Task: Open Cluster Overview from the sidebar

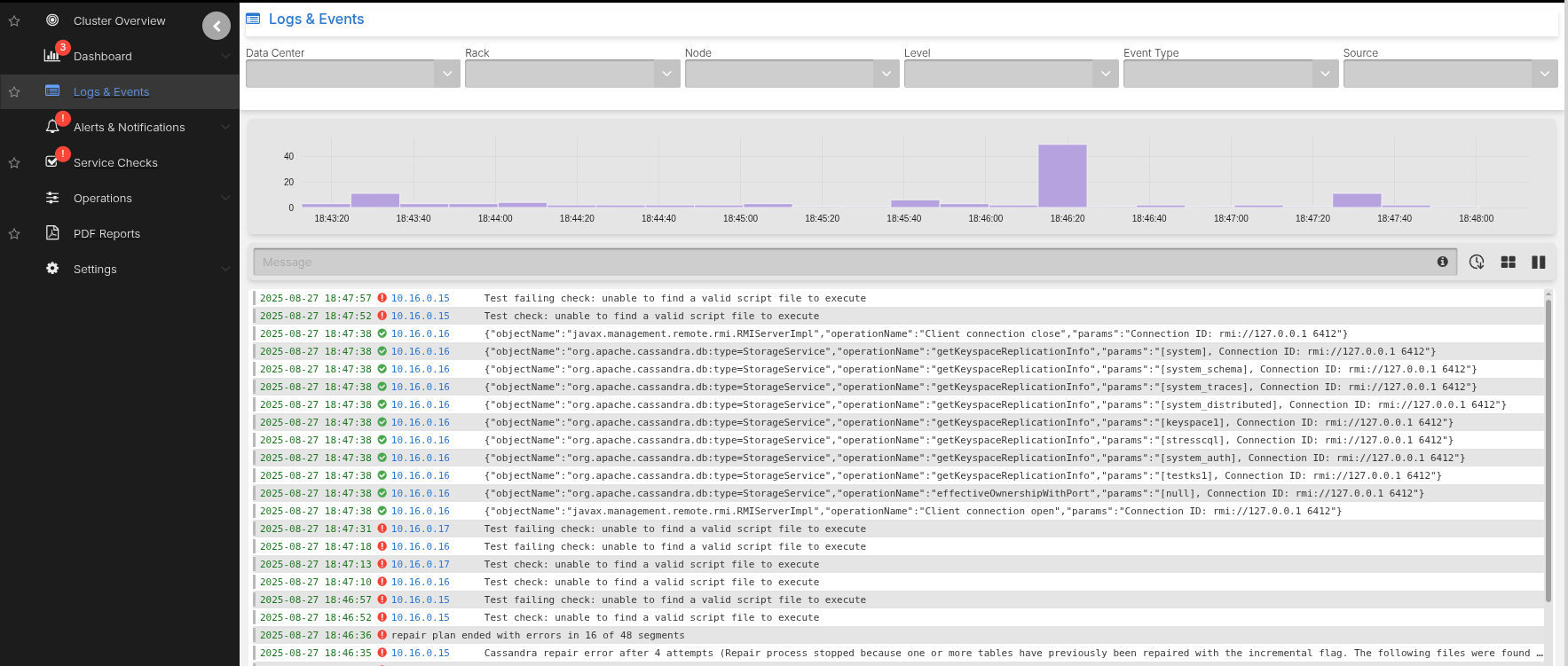Action: pyautogui.click(x=119, y=20)
